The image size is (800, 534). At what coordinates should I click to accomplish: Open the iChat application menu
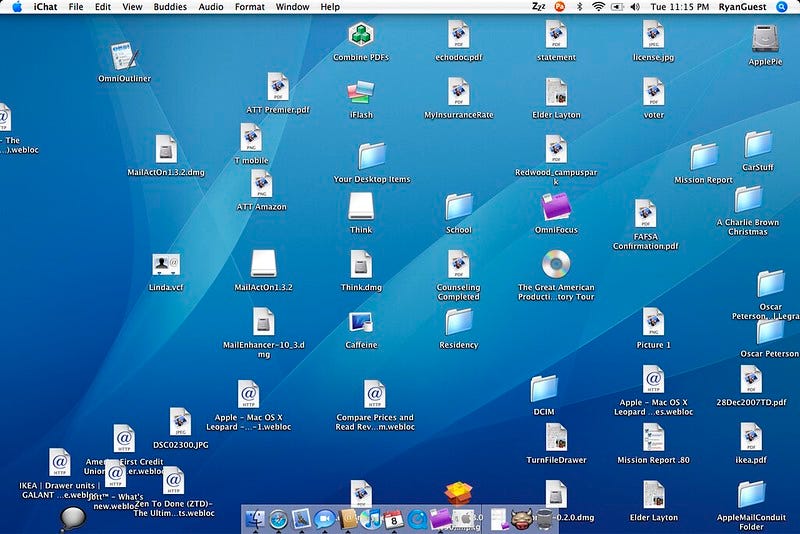(45, 7)
